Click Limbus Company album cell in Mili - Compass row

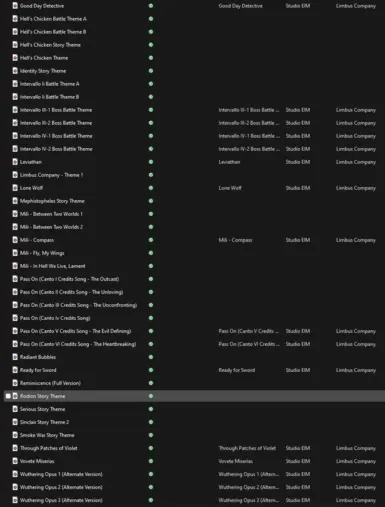(356, 240)
